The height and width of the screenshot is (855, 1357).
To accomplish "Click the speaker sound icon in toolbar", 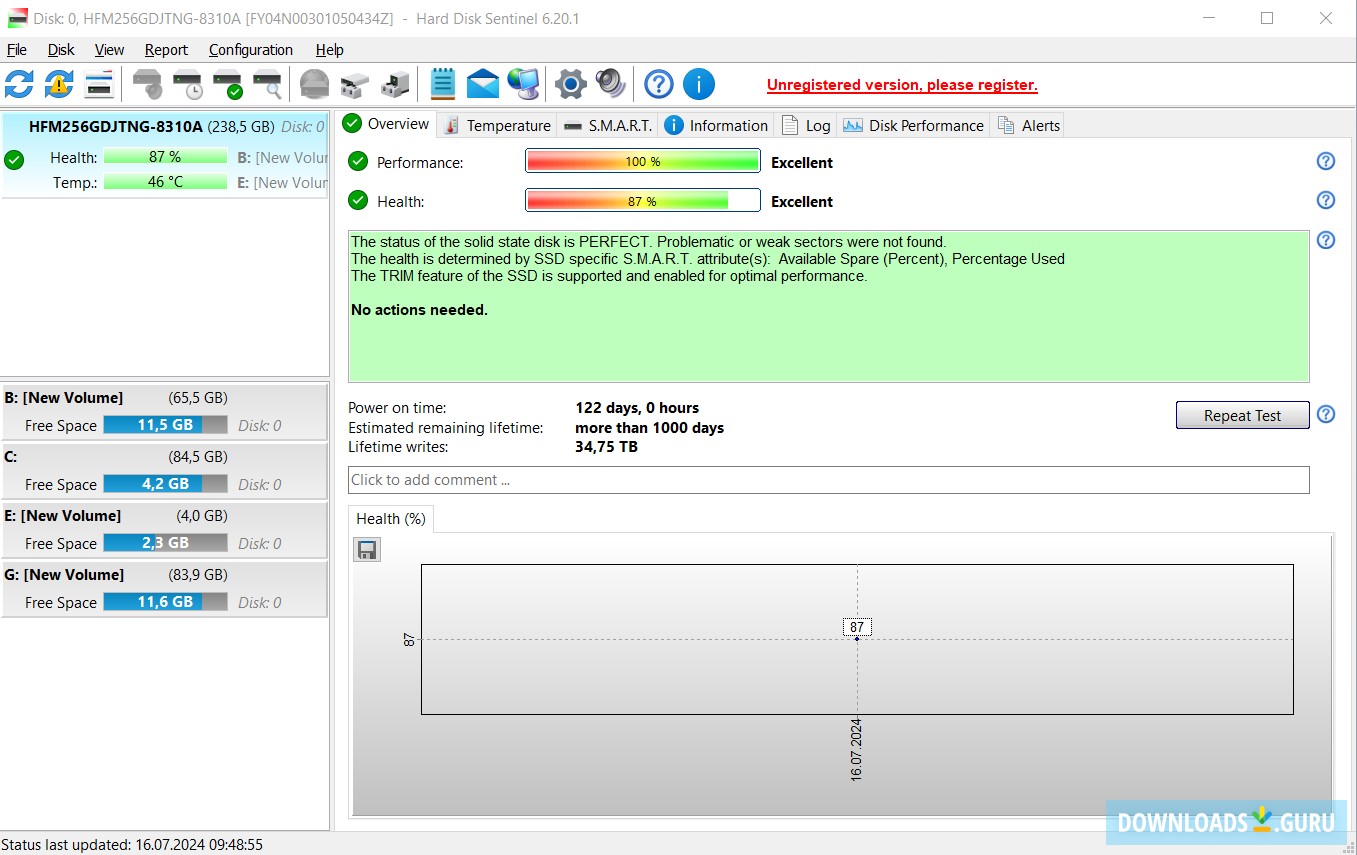I will pos(610,84).
